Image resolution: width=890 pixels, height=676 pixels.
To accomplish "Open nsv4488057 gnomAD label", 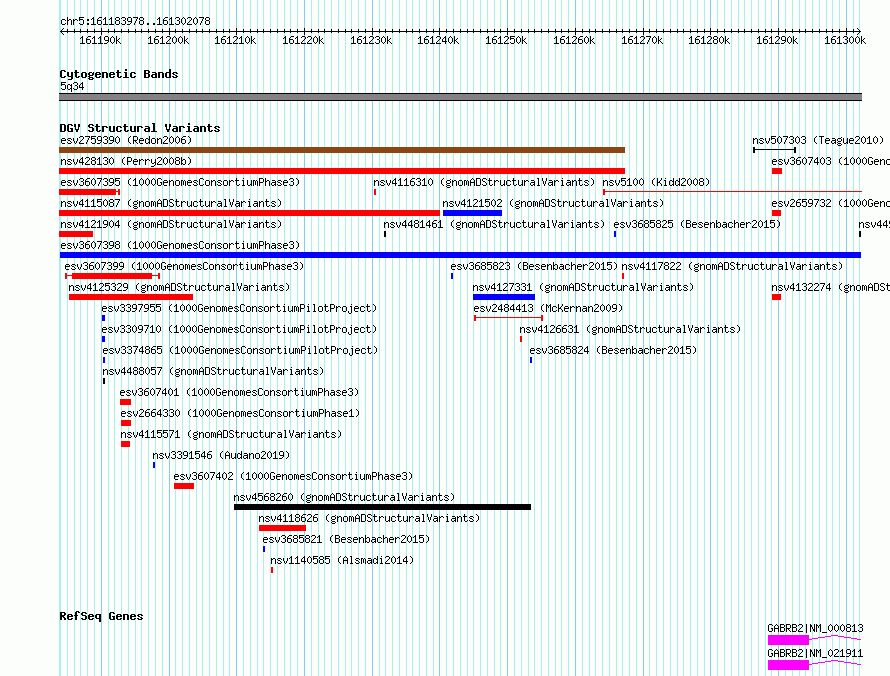I will (213, 371).
